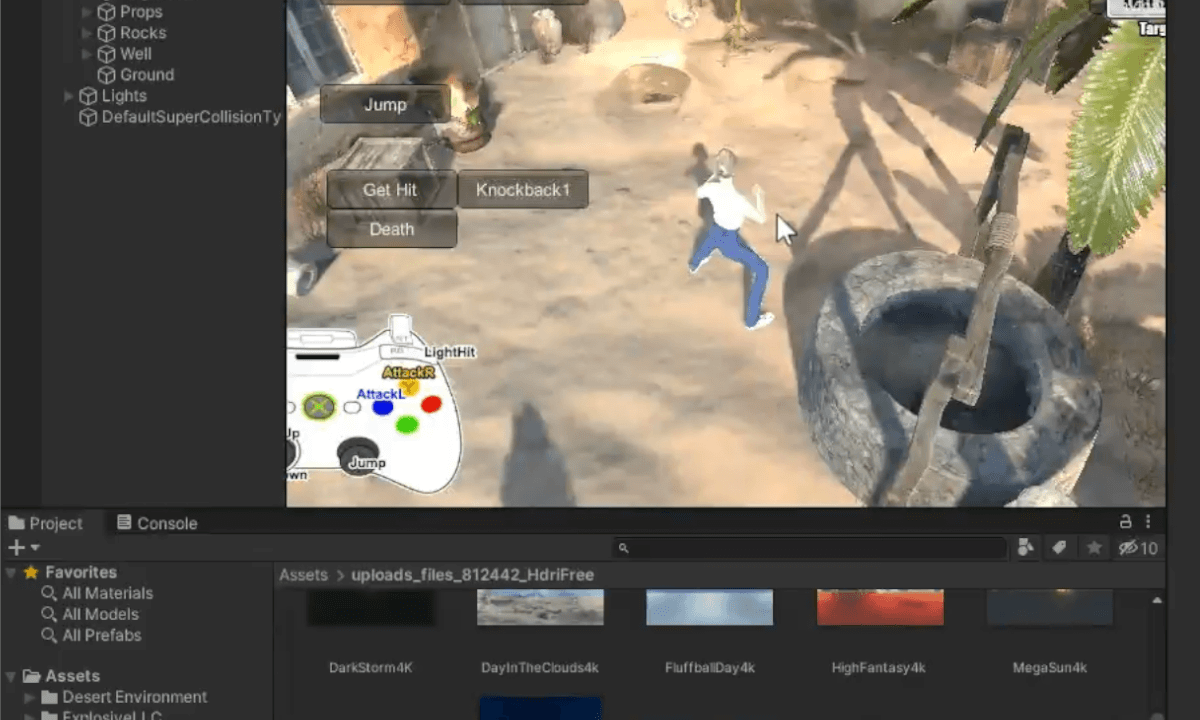Toggle the favorites star filter
Image resolution: width=1200 pixels, height=720 pixels.
[1094, 547]
